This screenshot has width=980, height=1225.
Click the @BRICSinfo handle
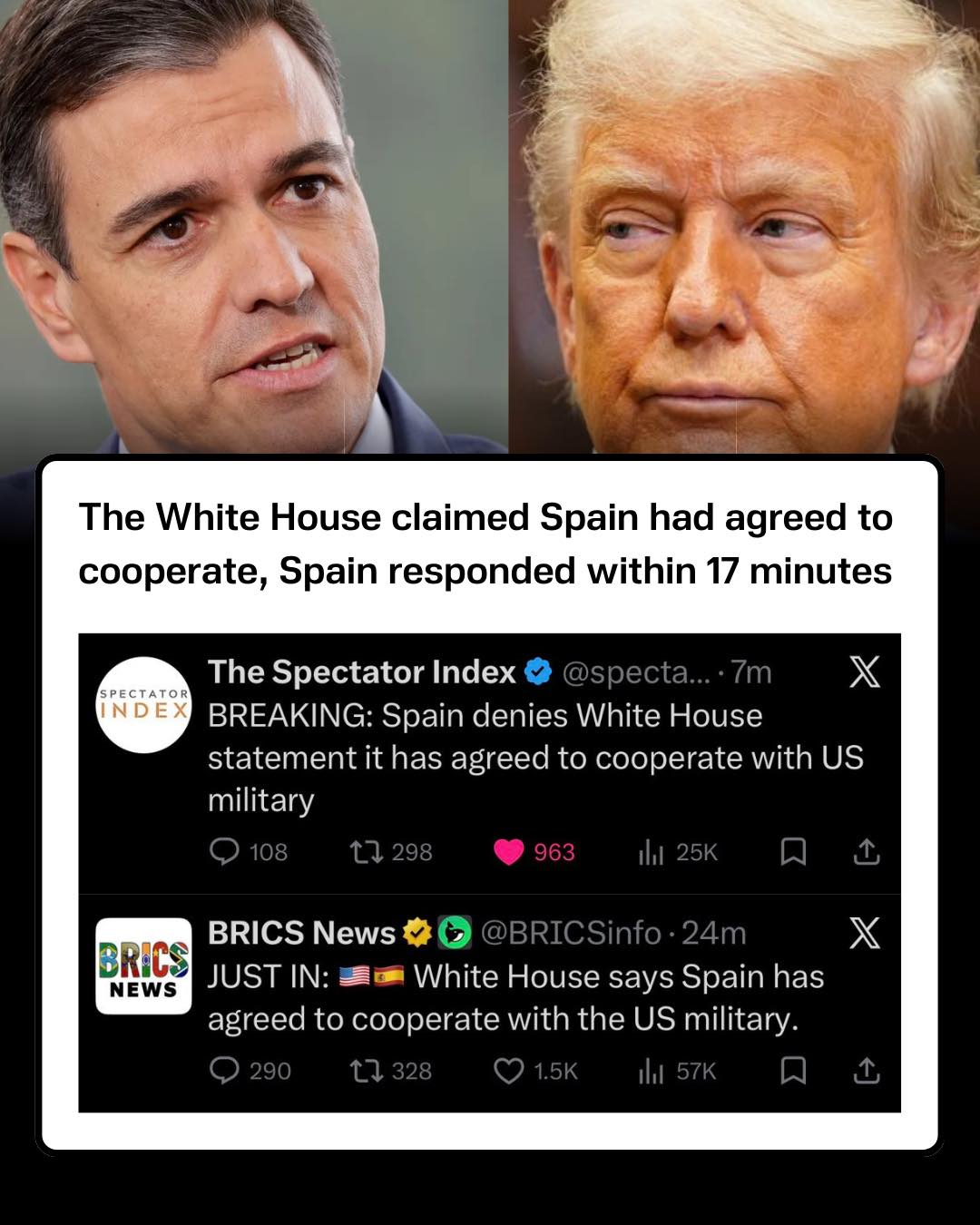[x=571, y=932]
